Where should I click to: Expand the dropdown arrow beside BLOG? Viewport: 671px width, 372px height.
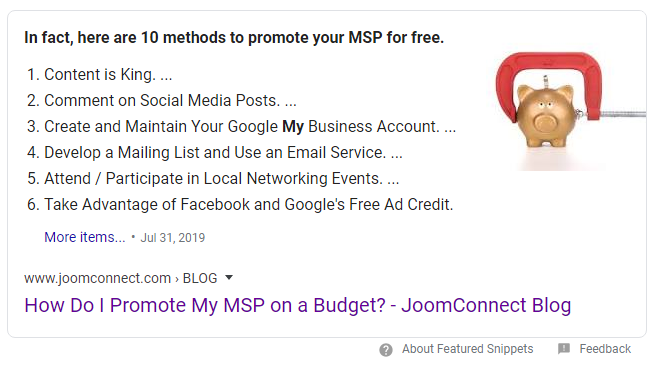[229, 278]
